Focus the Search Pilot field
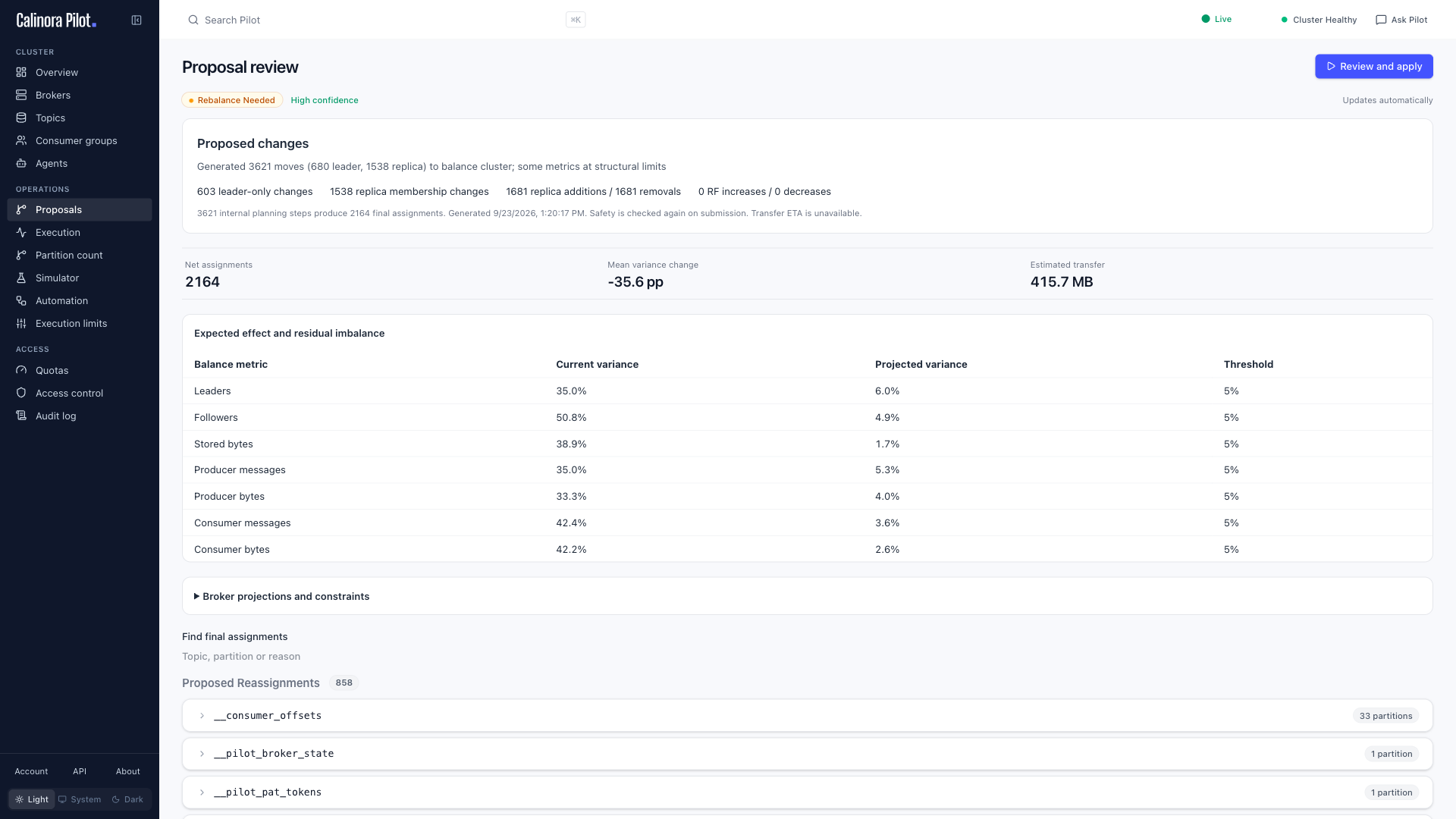The height and width of the screenshot is (819, 1456). [387, 20]
